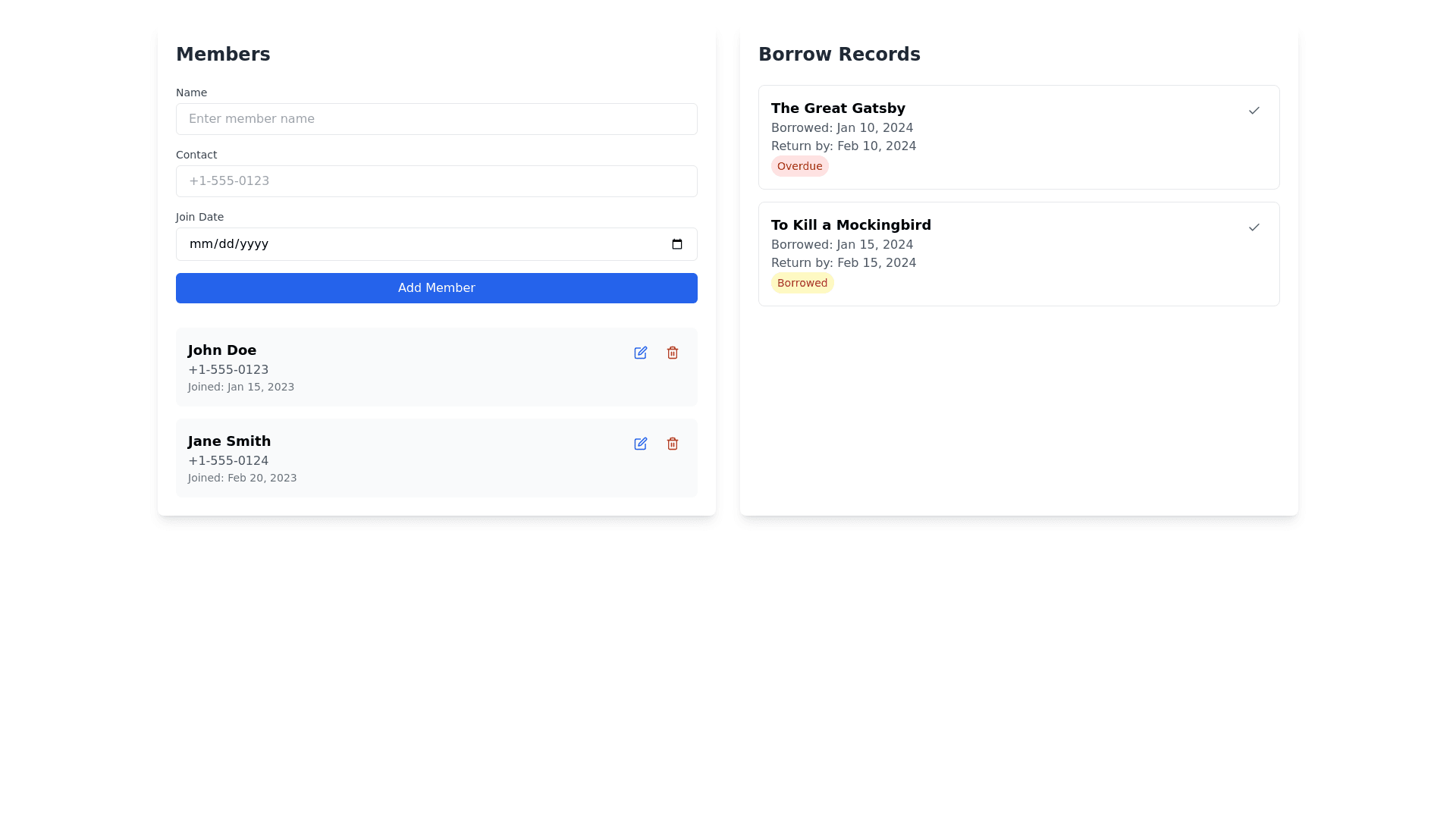Focus the member Name input field
Screen dimensions: 1456x819
click(x=436, y=119)
